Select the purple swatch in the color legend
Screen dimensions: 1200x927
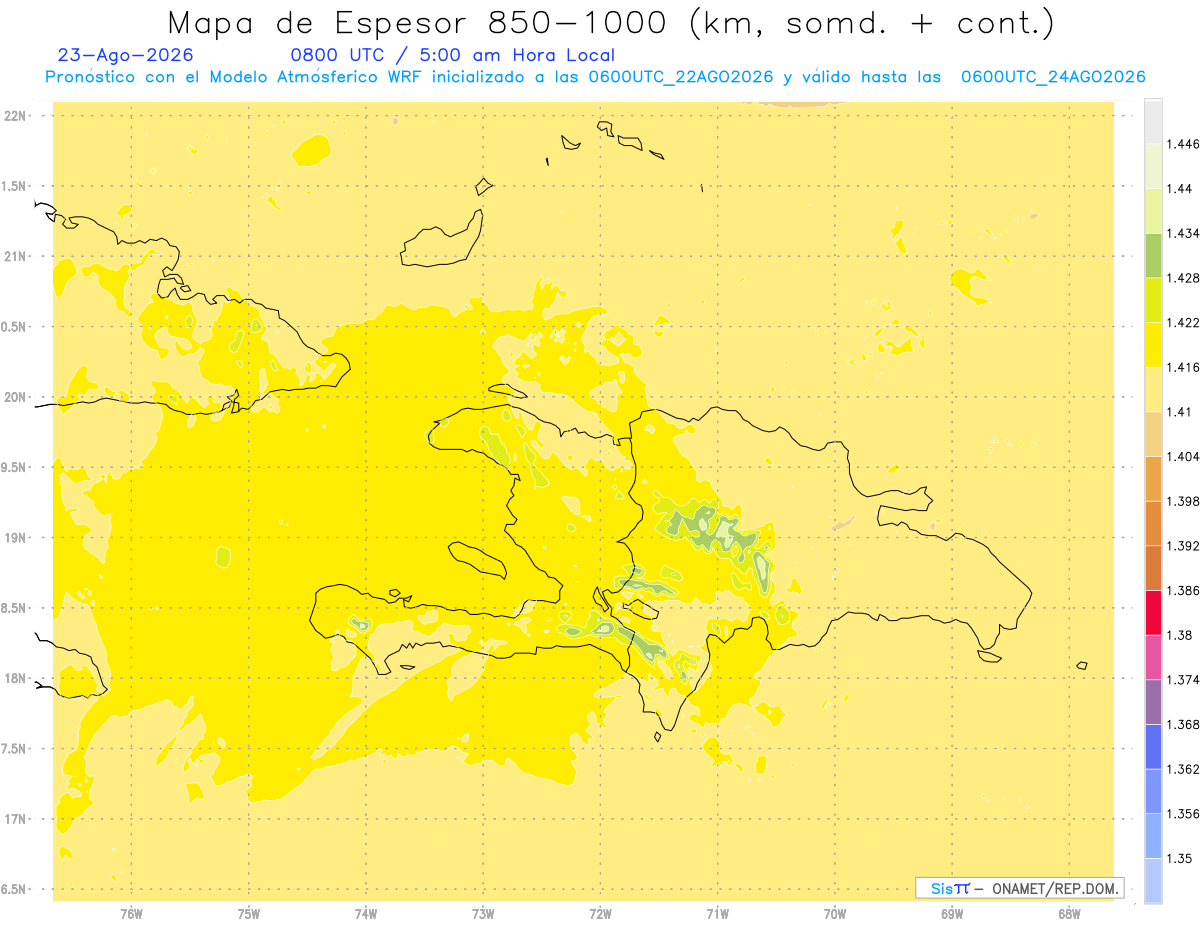coord(1153,701)
